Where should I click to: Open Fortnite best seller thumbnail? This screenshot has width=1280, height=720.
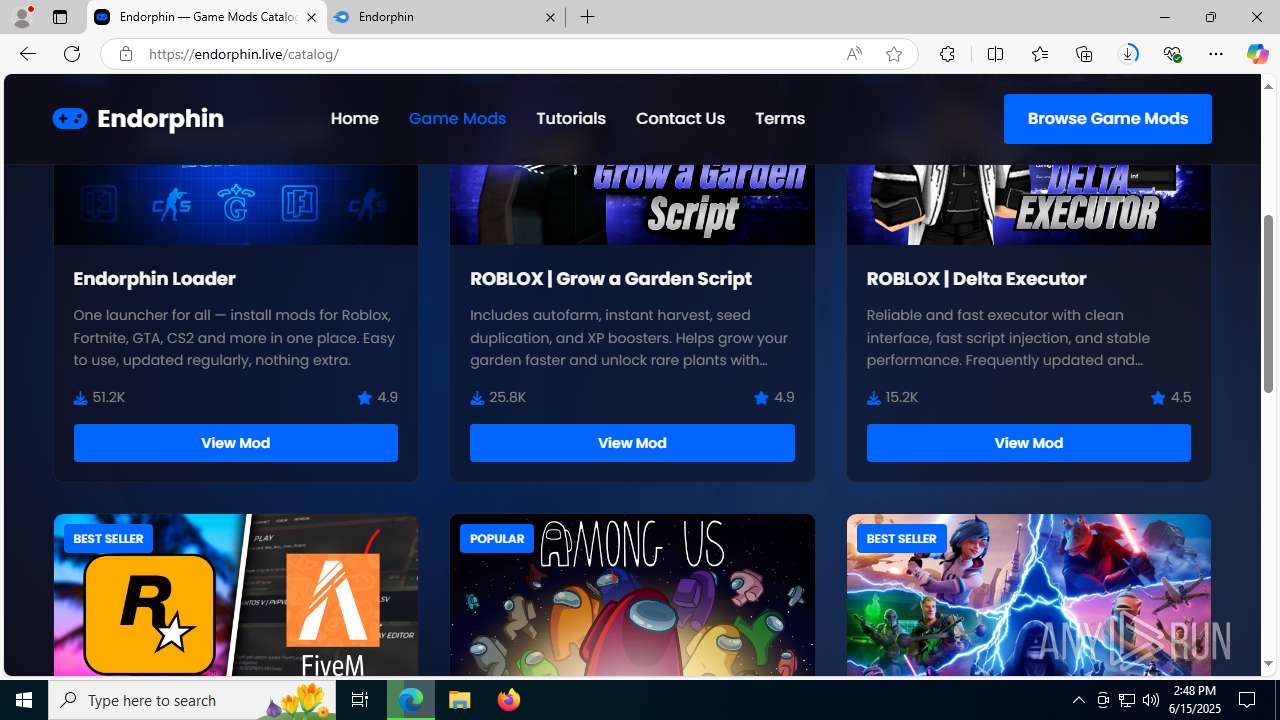[1028, 595]
